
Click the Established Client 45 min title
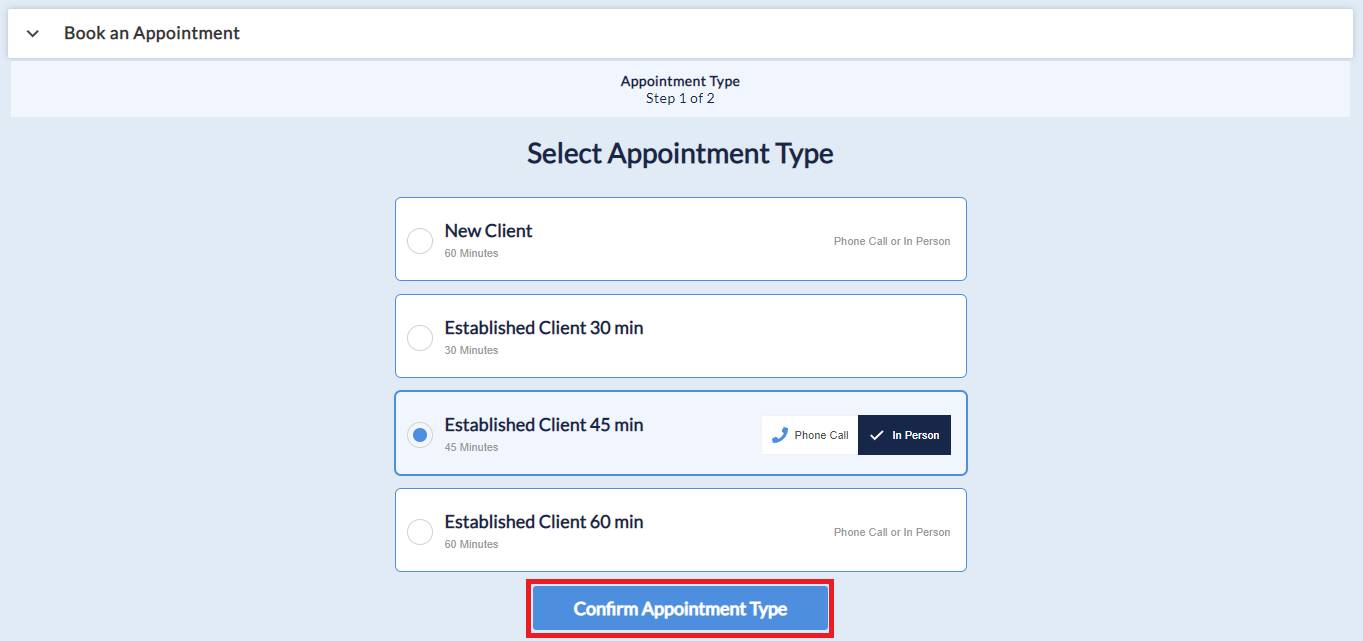[543, 425]
